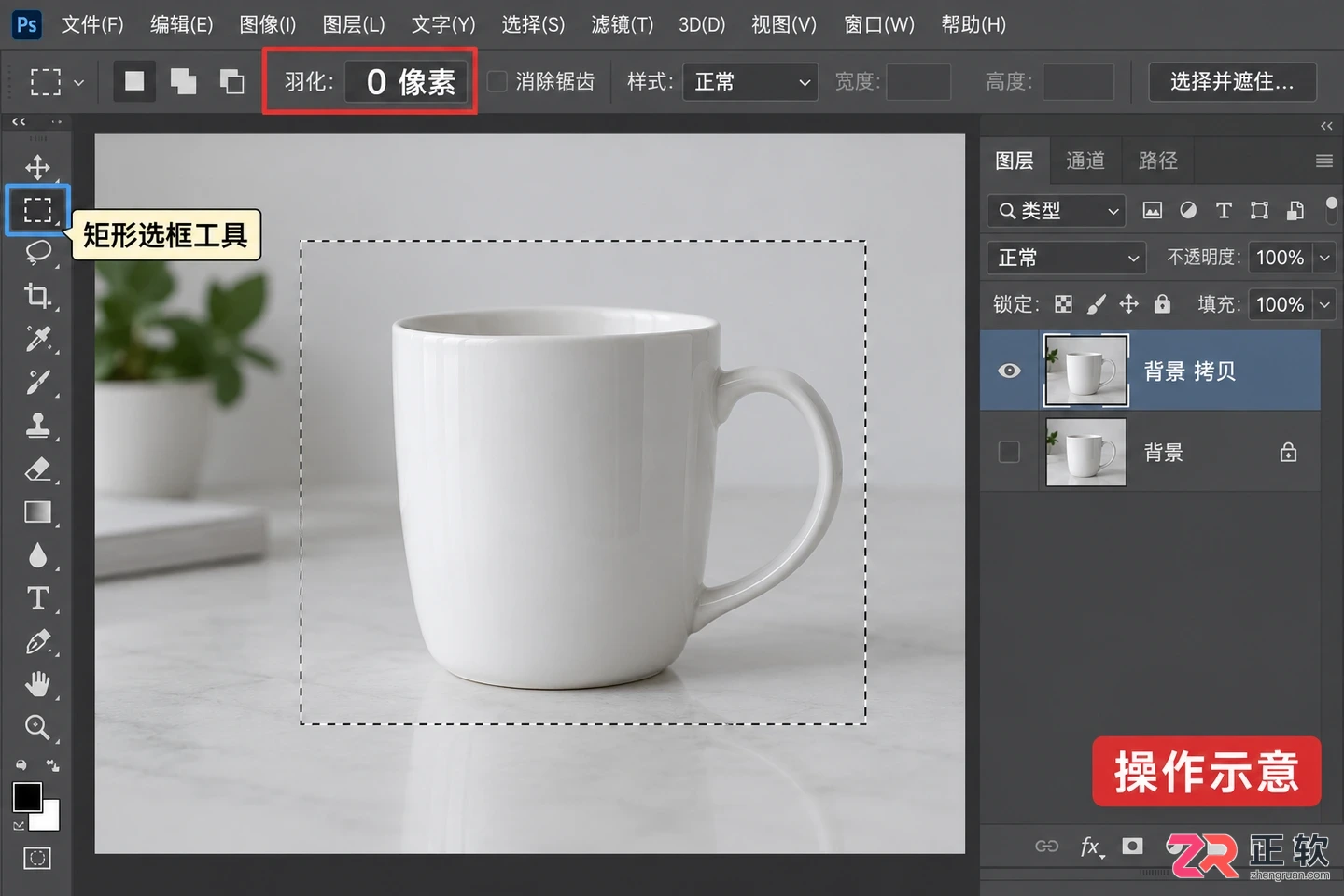Open the tool preset picker arrow
Viewport: 1344px width, 896px height.
pos(78,82)
